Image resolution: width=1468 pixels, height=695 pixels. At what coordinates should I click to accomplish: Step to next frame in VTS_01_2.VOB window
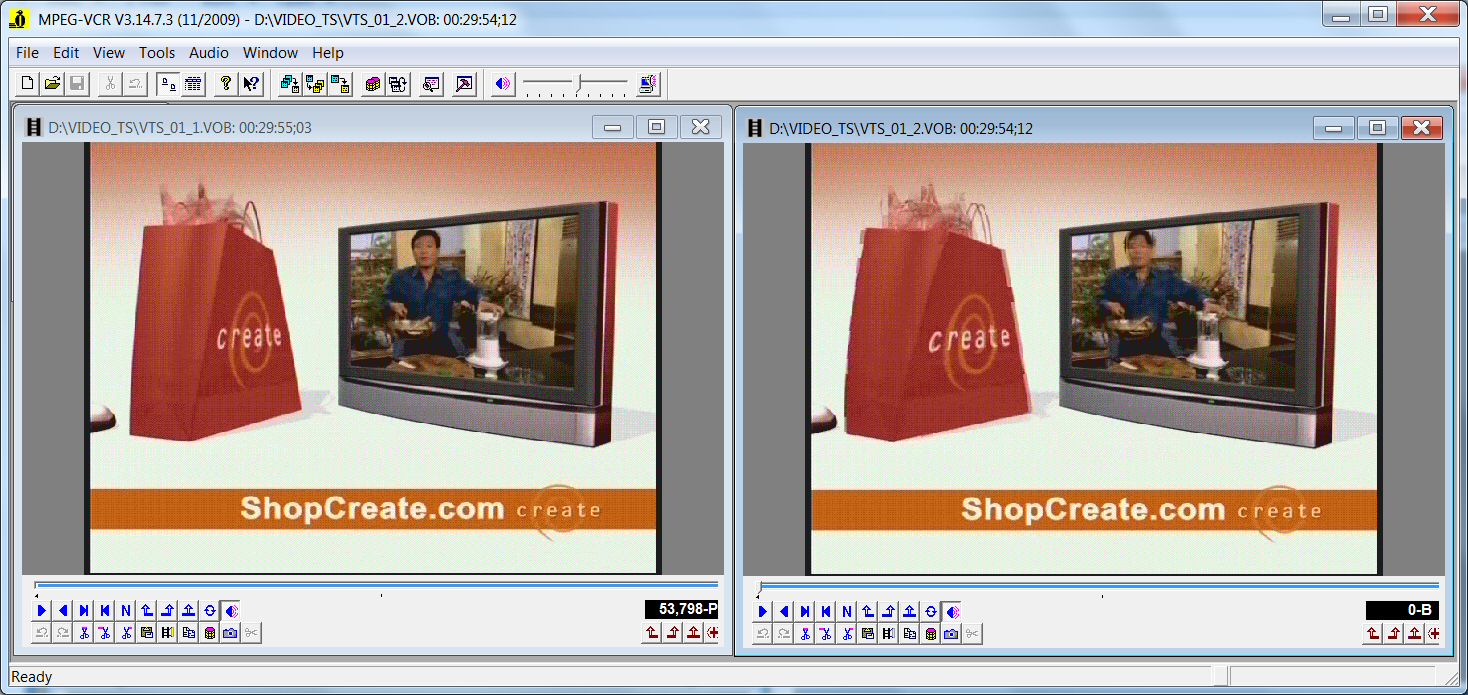pos(804,610)
